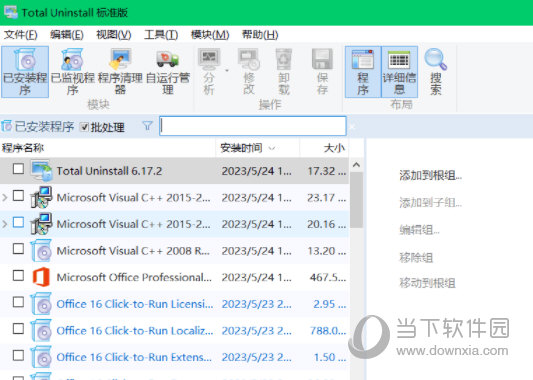Image resolution: width=533 pixels, height=380 pixels.
Task: Sort by the 程序名称 column header
Action: (107, 148)
